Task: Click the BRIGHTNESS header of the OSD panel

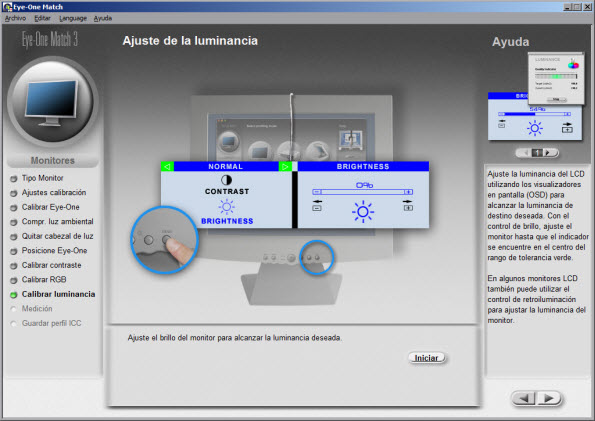Action: [x=363, y=166]
